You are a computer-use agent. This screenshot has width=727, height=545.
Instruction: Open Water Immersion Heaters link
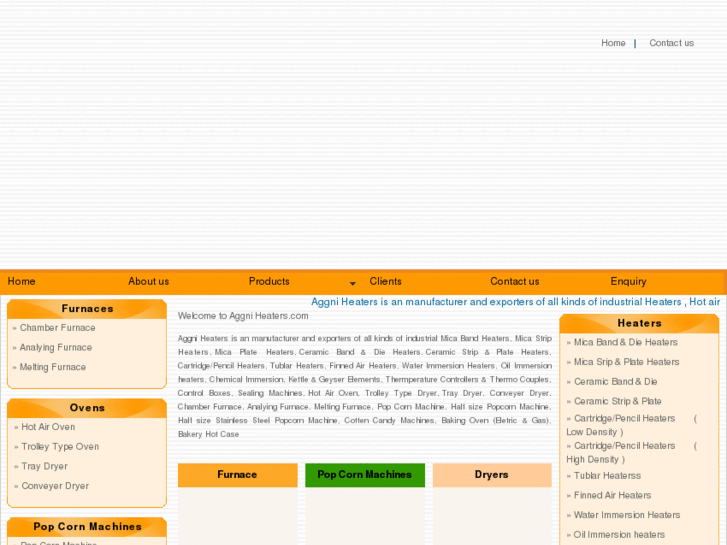(x=627, y=515)
